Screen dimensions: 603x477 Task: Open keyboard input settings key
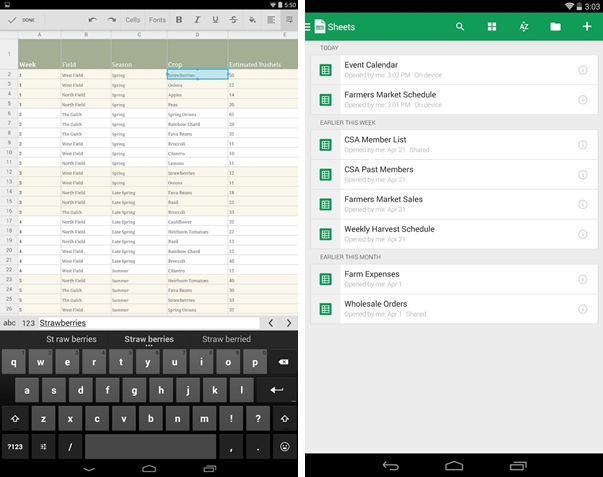coord(43,447)
